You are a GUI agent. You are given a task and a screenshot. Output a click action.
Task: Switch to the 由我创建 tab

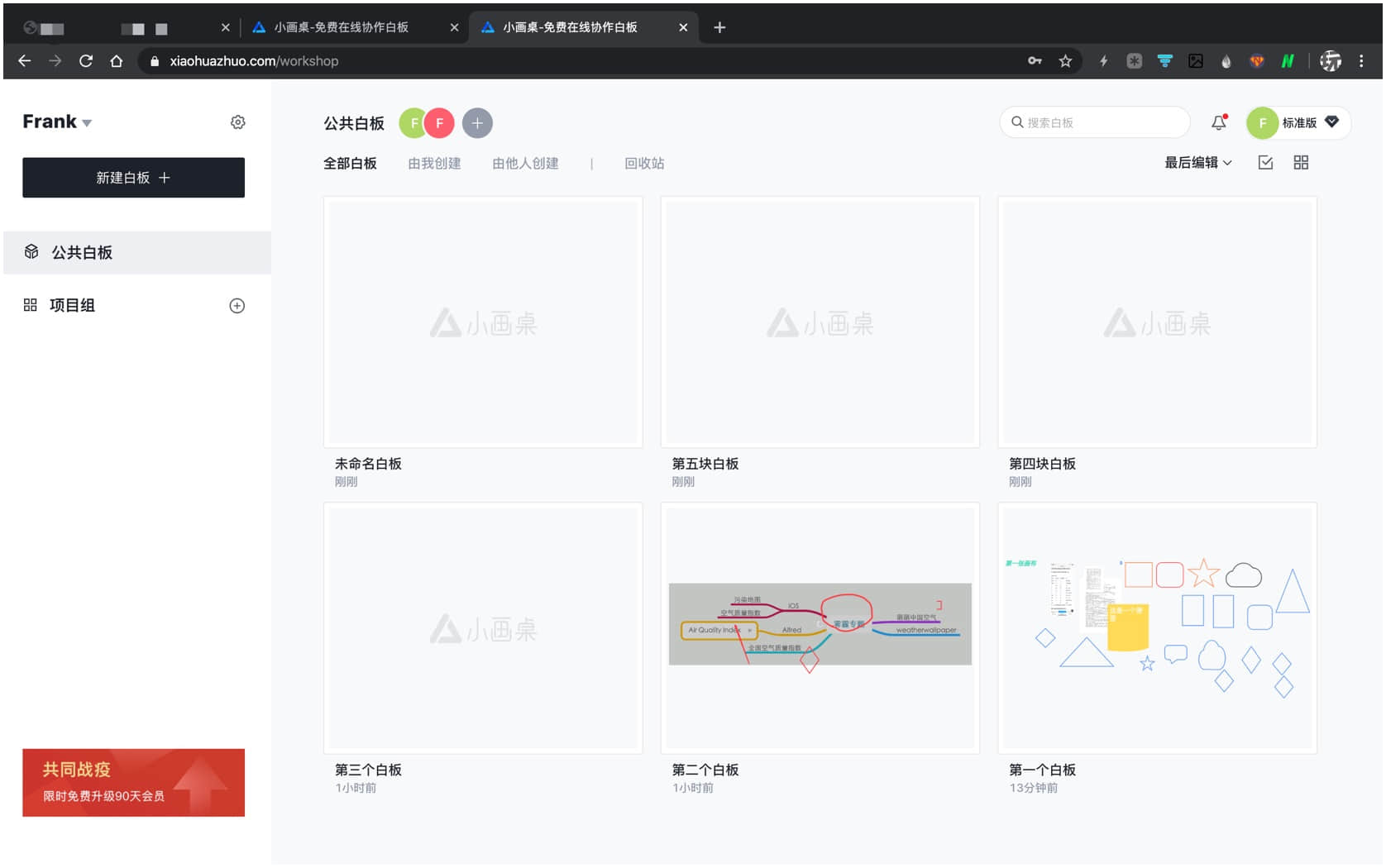[x=434, y=164]
